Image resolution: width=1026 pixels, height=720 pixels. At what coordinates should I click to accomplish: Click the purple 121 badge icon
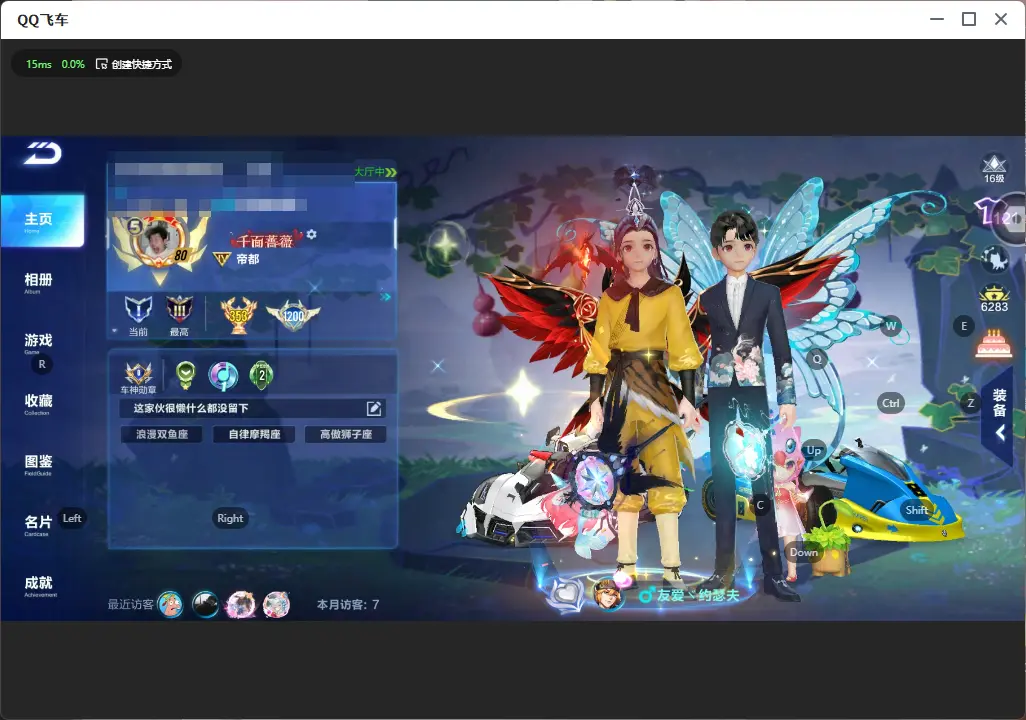[998, 213]
